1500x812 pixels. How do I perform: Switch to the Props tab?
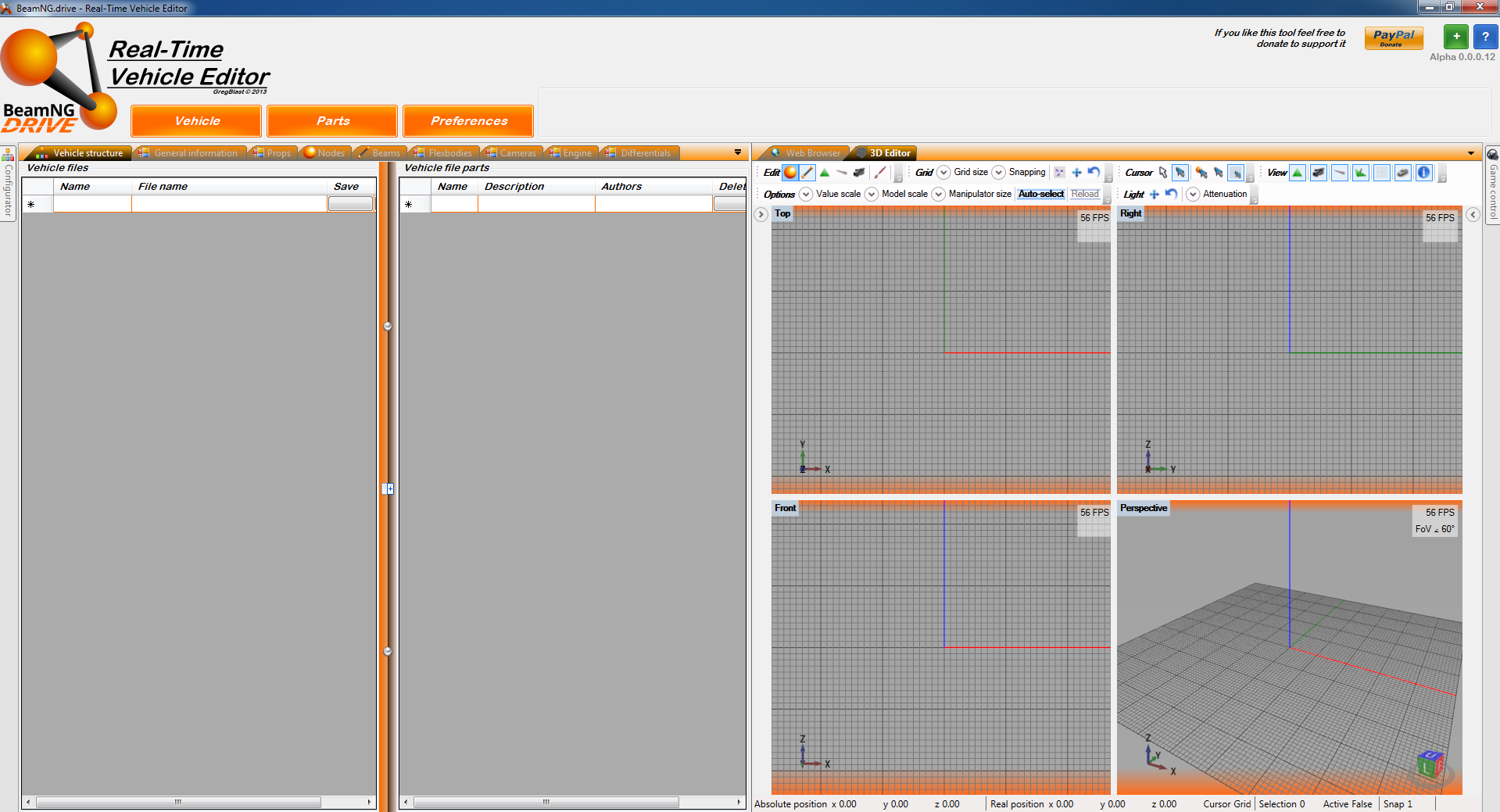272,153
